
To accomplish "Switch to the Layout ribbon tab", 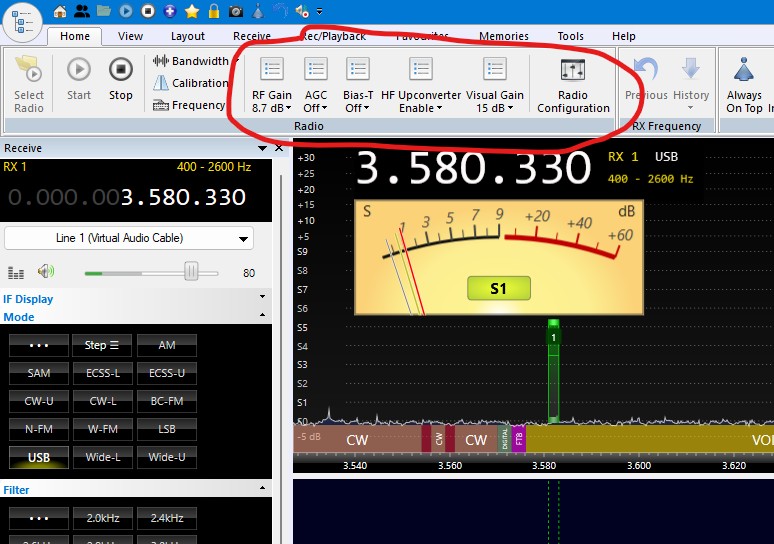I will click(188, 36).
